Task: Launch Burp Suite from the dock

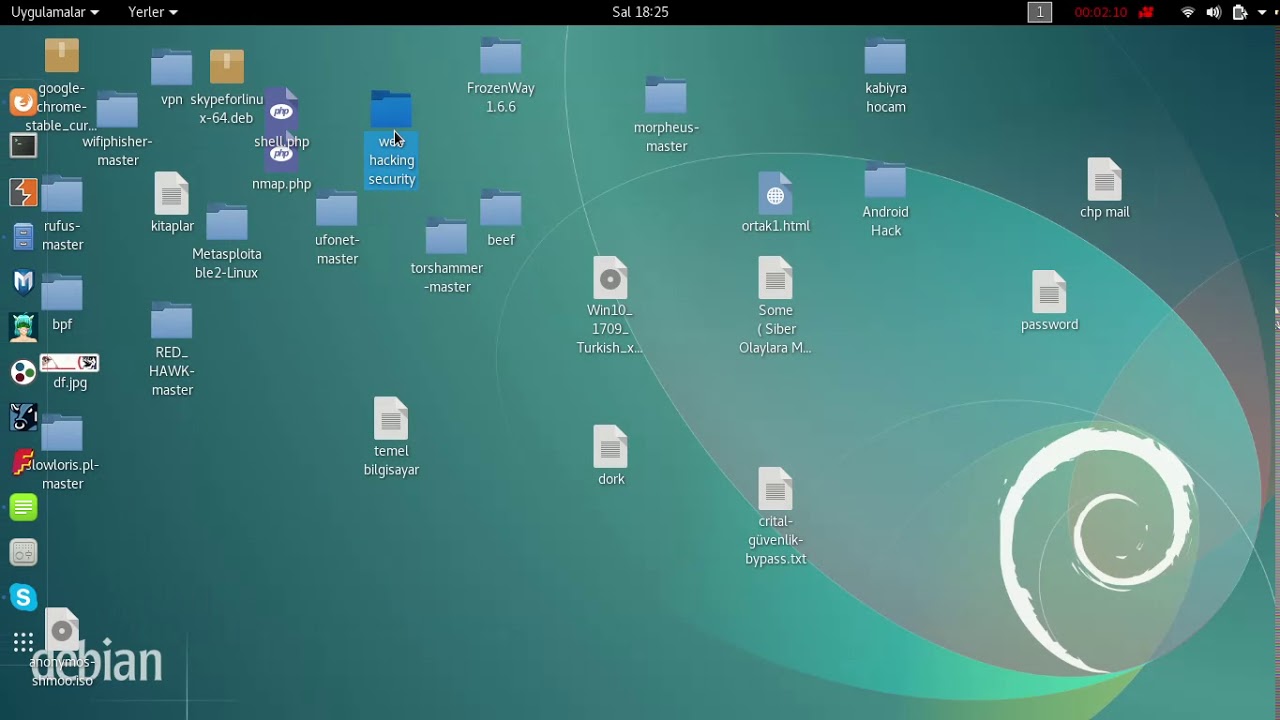Action: point(23,192)
